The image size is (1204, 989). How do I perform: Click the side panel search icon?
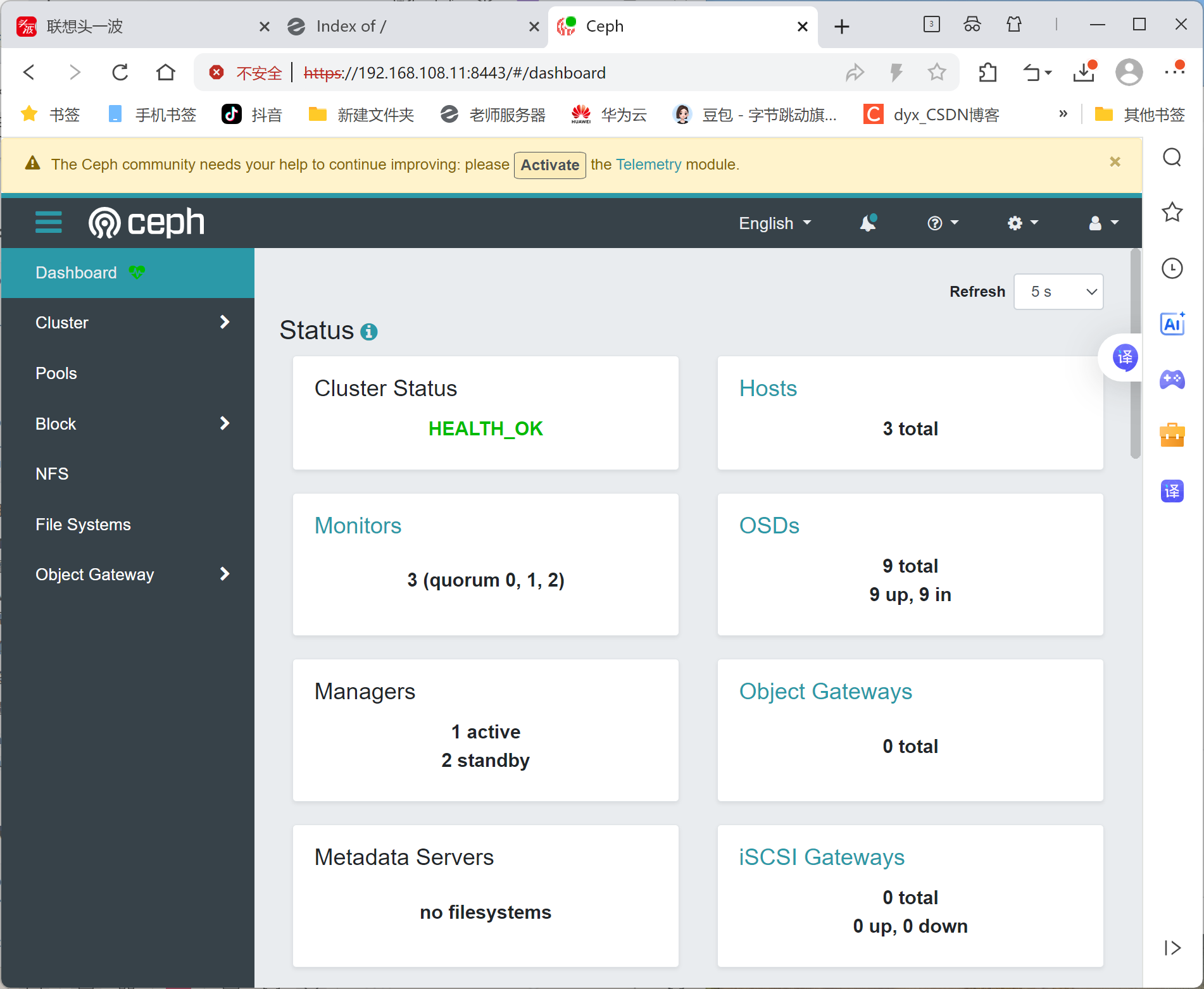tap(1172, 157)
